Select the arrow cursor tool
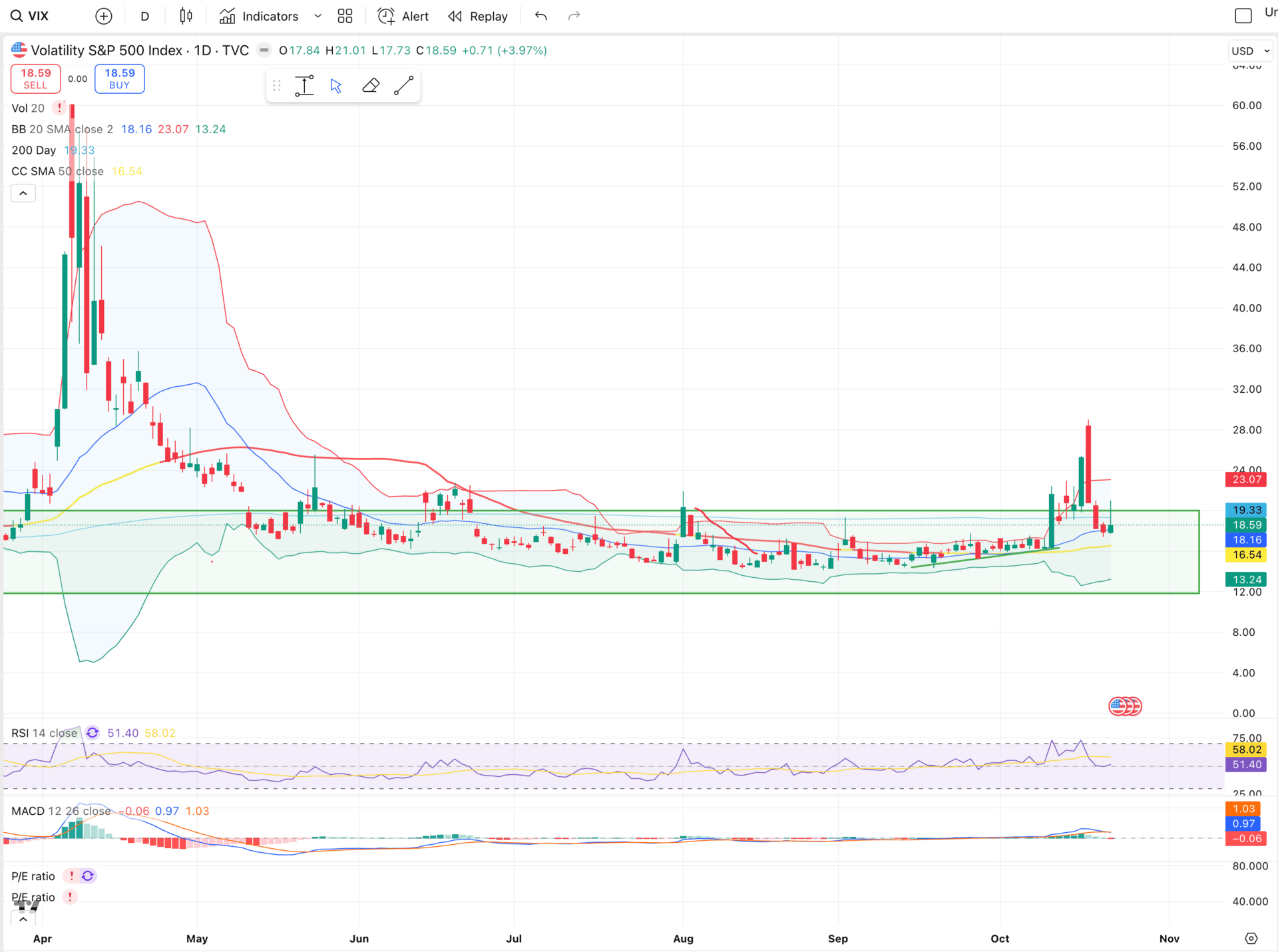Viewport: 1278px width, 952px height. pyautogui.click(x=336, y=86)
